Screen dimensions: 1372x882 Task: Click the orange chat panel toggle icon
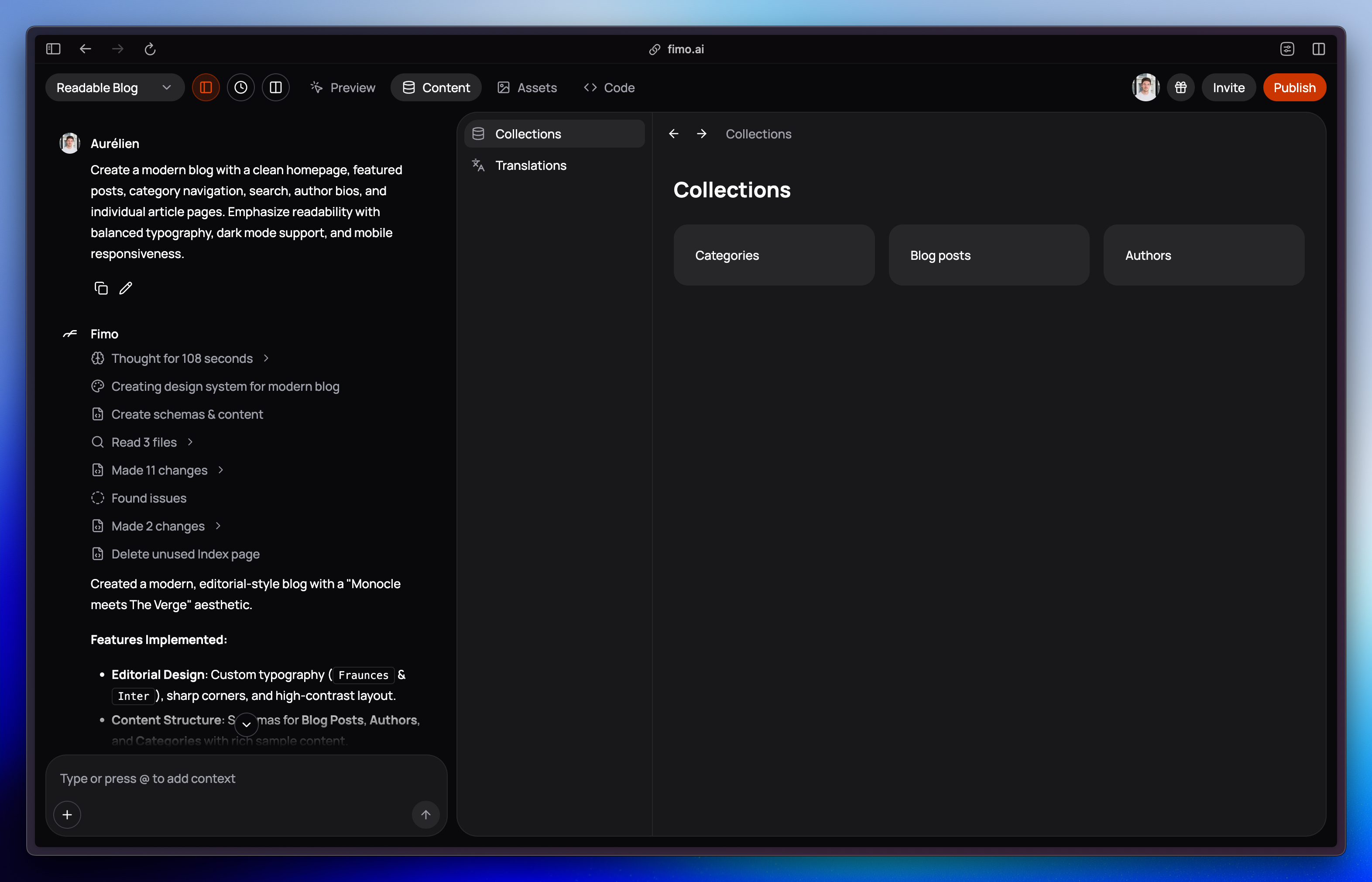(x=206, y=88)
